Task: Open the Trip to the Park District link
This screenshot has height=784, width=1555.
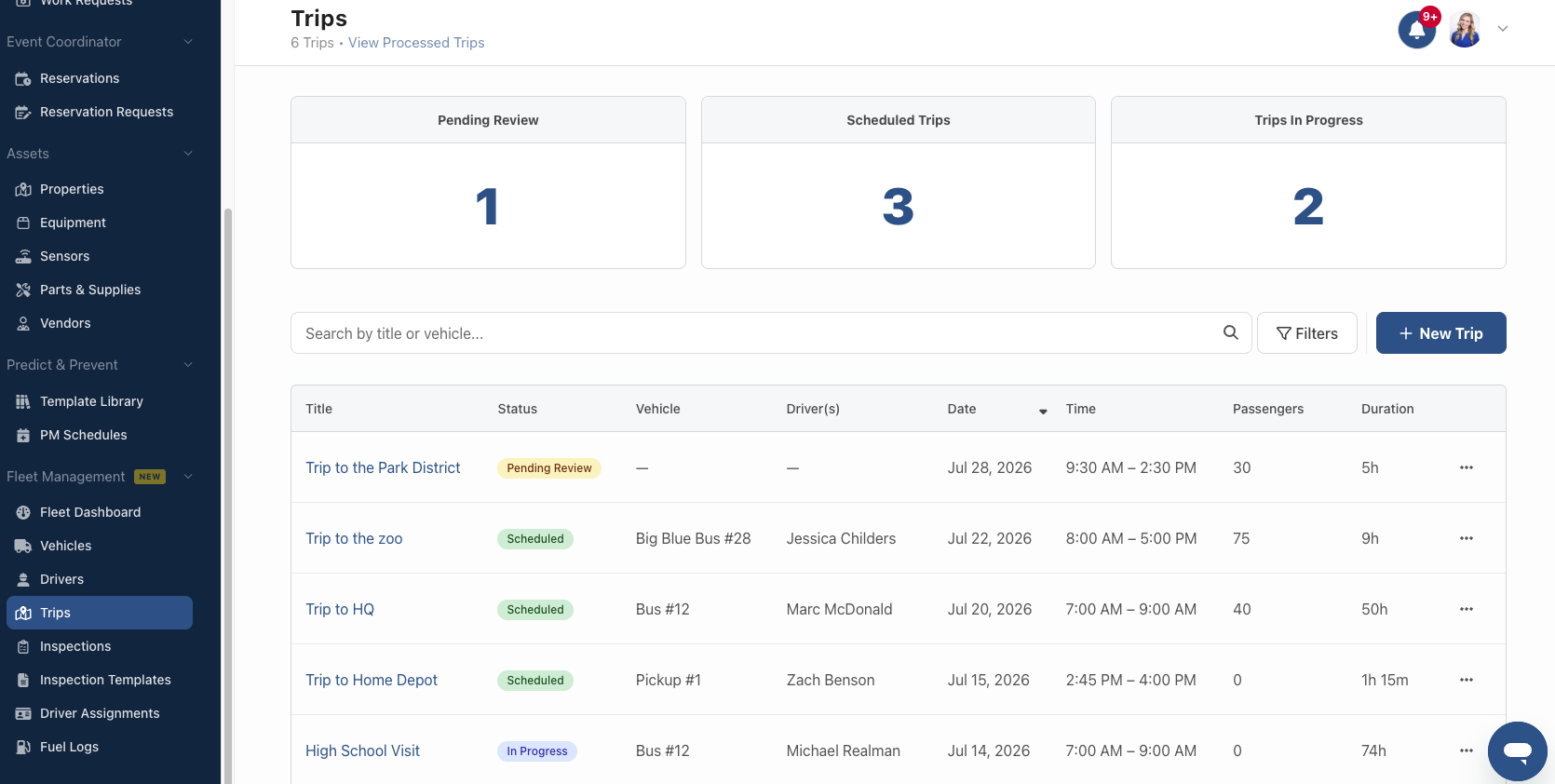Action: point(383,467)
